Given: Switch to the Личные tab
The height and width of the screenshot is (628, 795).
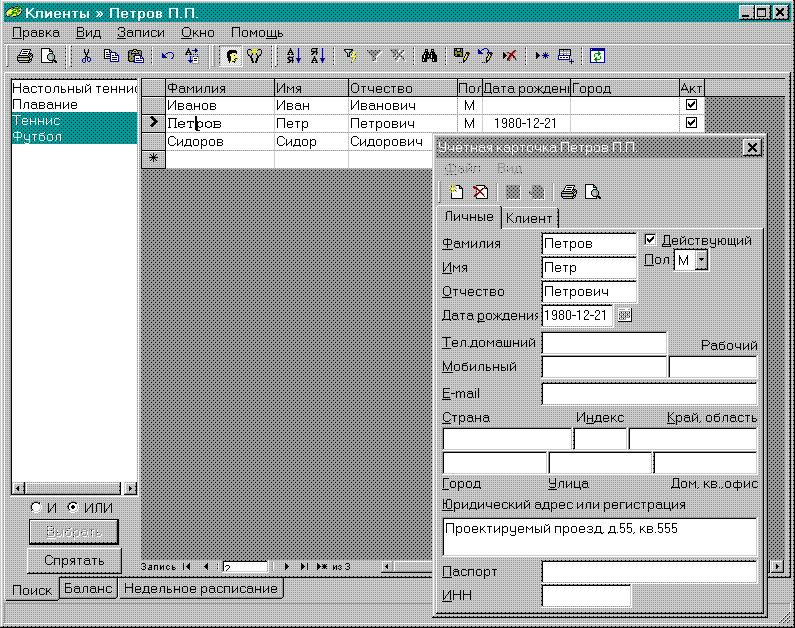Looking at the screenshot, I should click(468, 217).
